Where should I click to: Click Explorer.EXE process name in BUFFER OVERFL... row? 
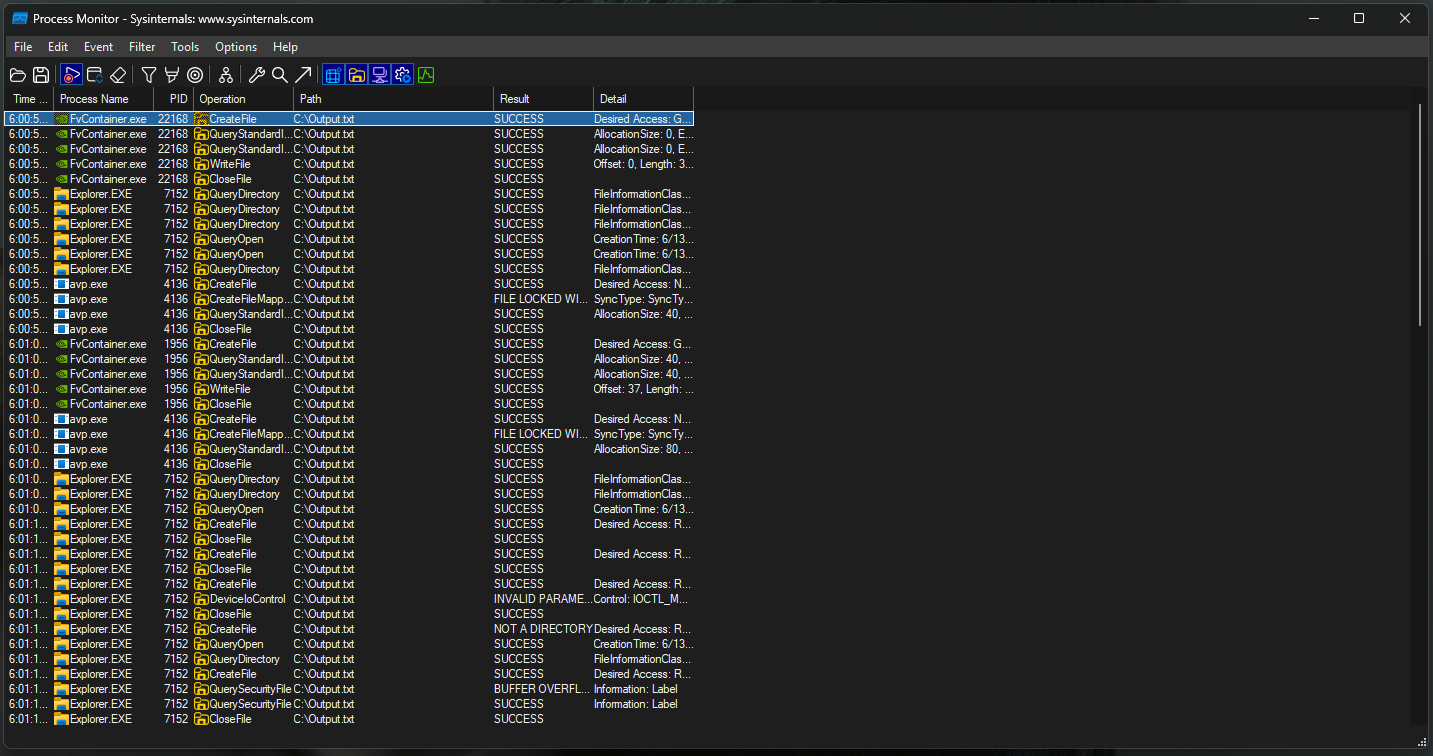pyautogui.click(x=101, y=689)
